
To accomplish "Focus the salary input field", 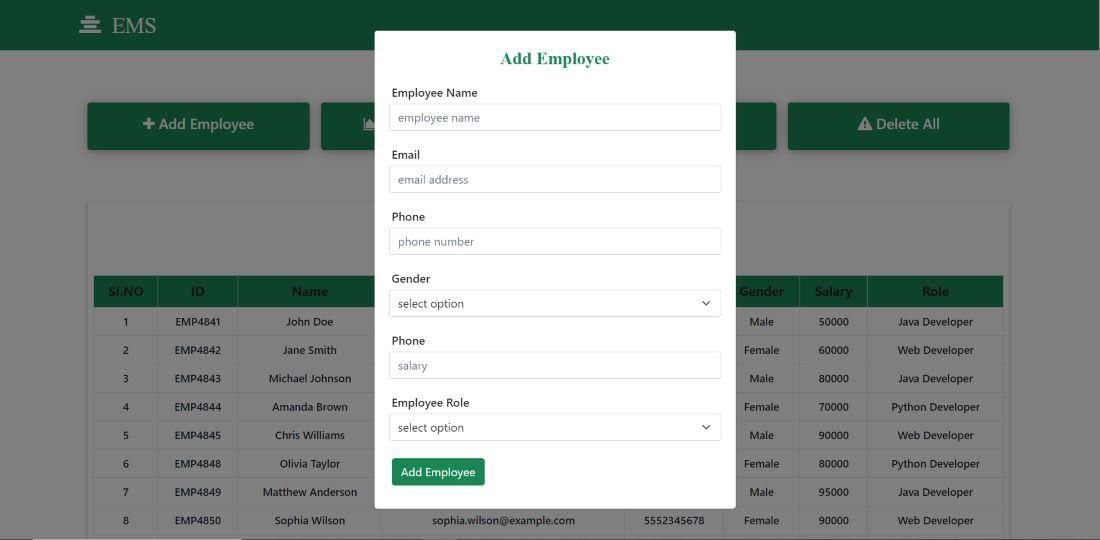I will point(555,365).
